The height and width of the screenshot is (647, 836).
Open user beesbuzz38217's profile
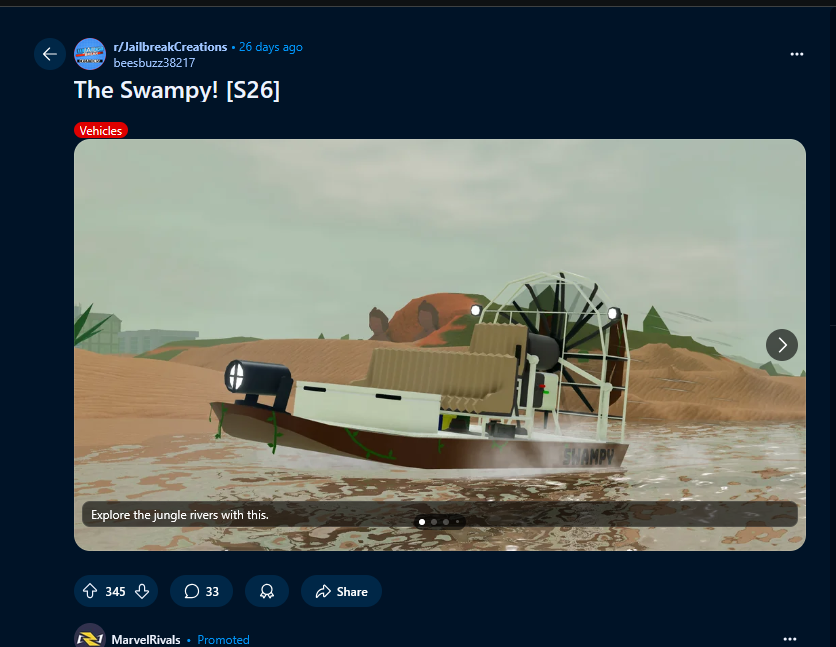coord(154,63)
